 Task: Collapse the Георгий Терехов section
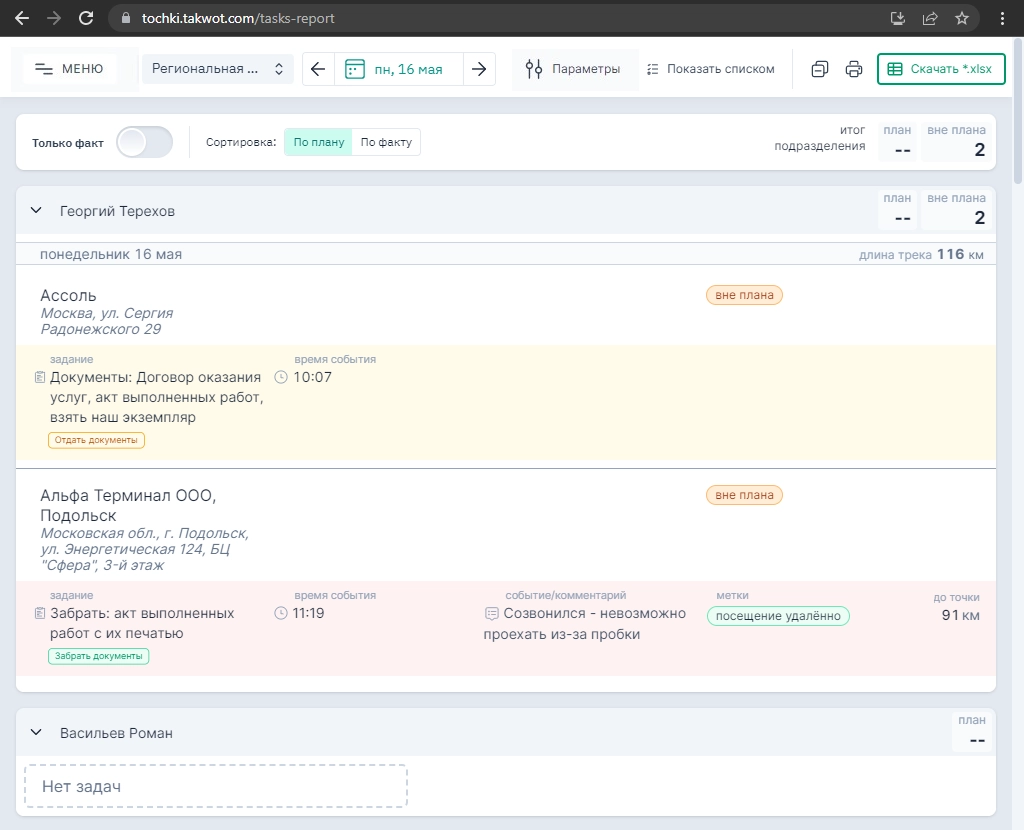click(x=36, y=211)
